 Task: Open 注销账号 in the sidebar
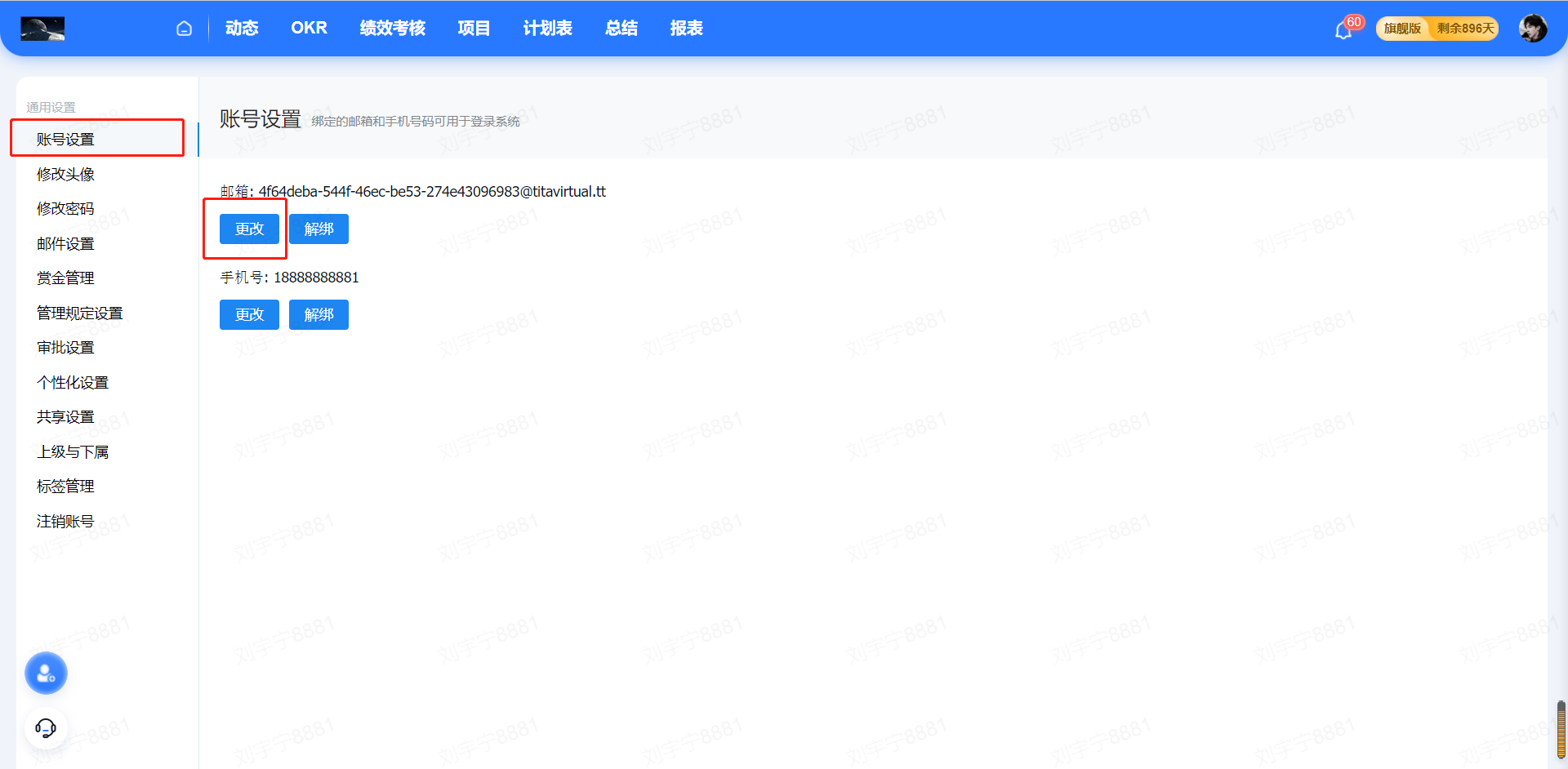click(65, 522)
